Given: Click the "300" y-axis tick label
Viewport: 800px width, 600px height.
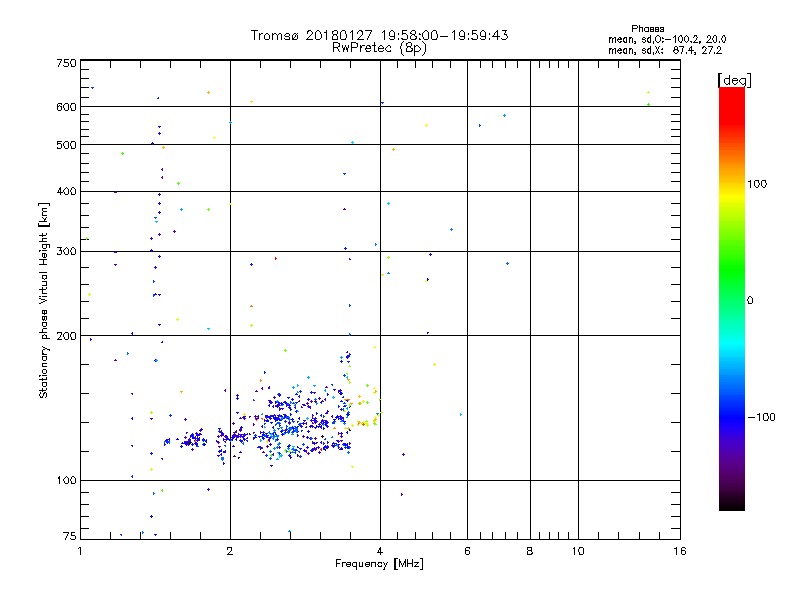Looking at the screenshot, I should pos(66,252).
